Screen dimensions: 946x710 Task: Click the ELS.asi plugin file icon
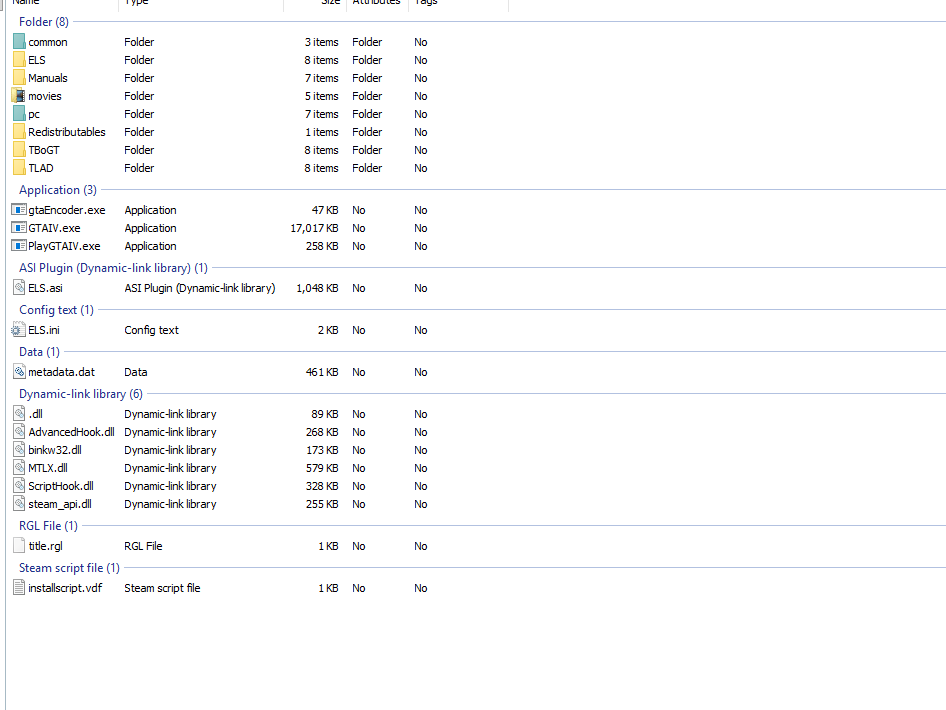coord(19,288)
